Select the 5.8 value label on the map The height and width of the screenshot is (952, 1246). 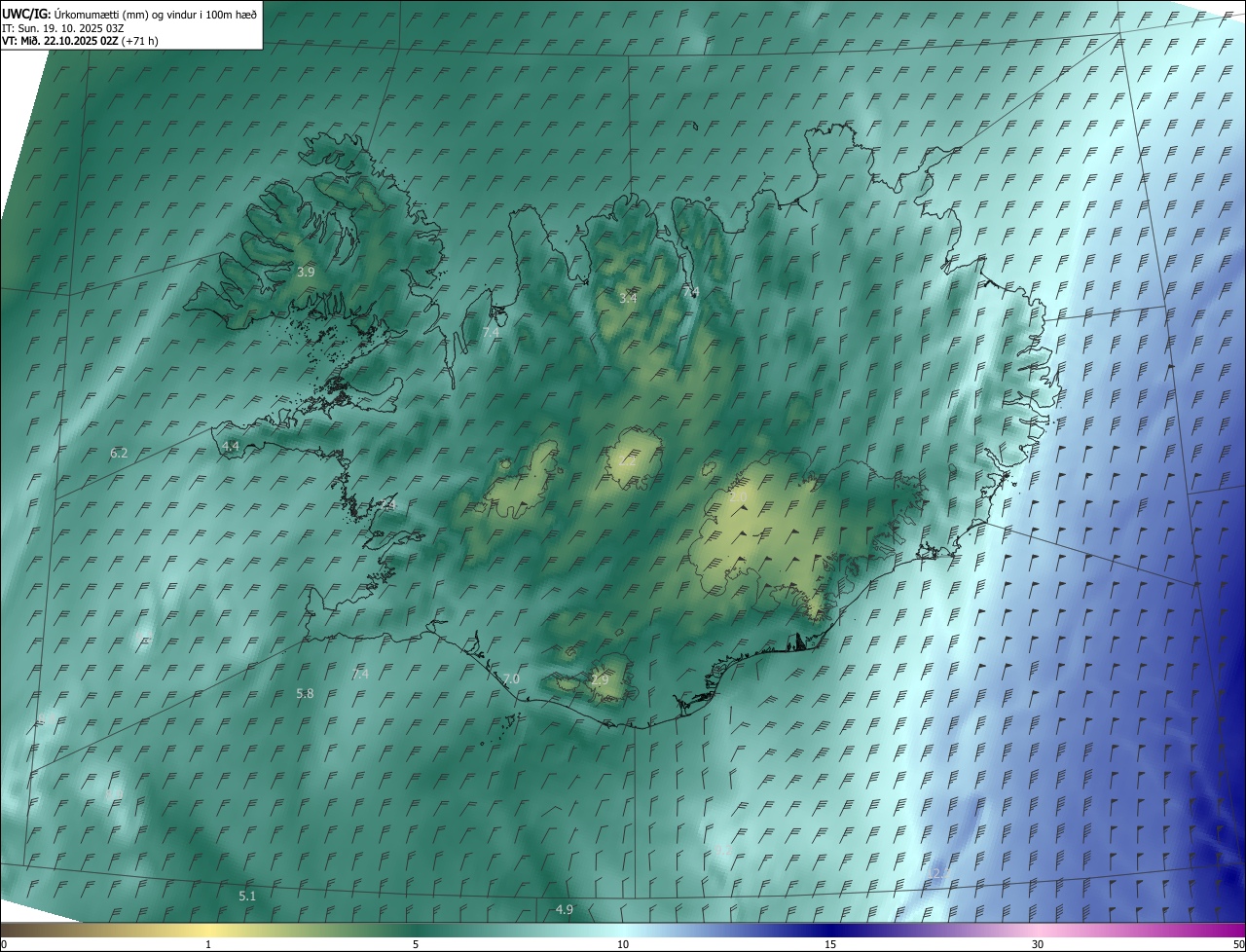click(x=305, y=693)
